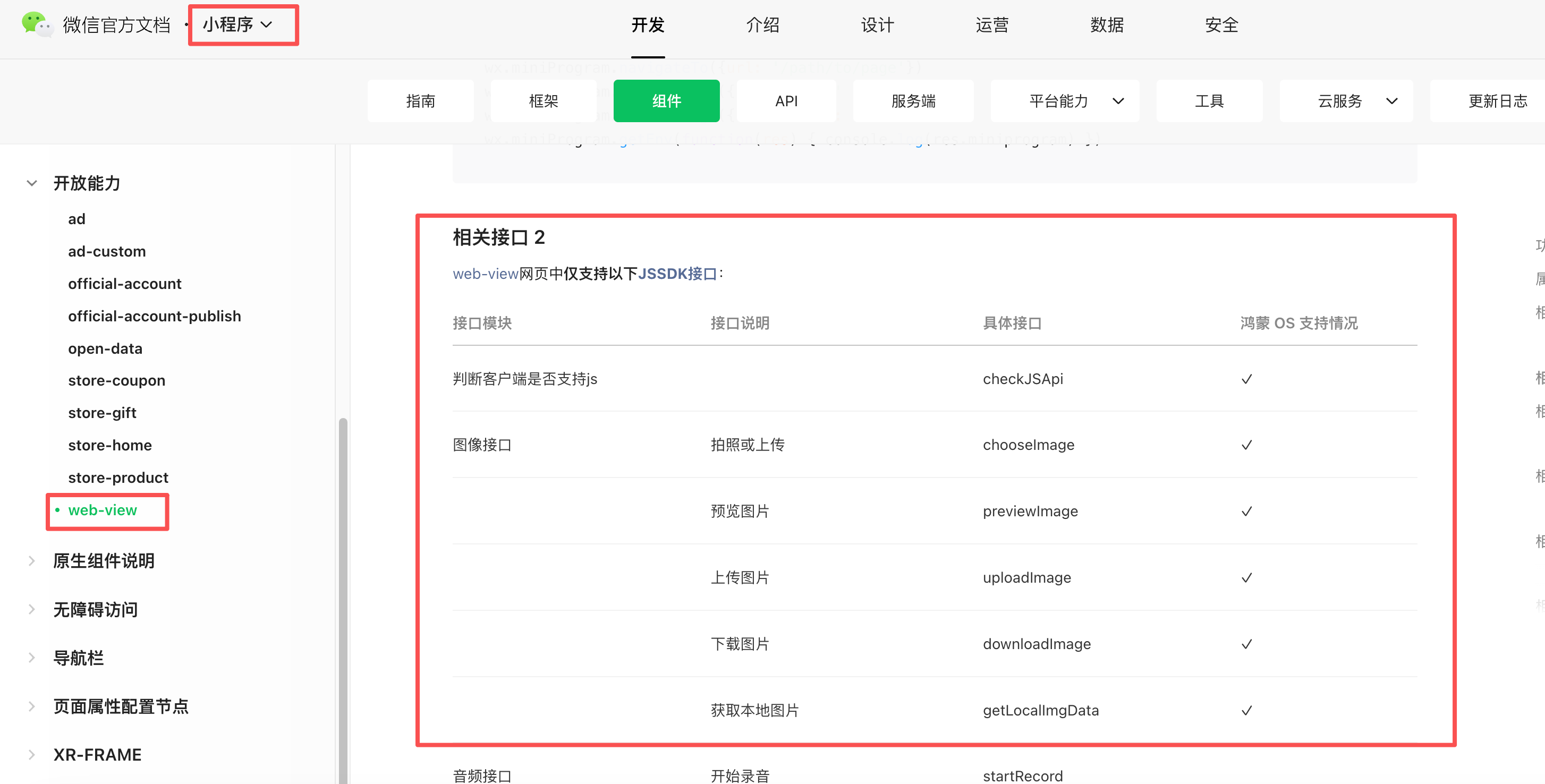This screenshot has width=1545, height=784.
Task: Collapse the 开放能力 tree section
Action: 32,183
